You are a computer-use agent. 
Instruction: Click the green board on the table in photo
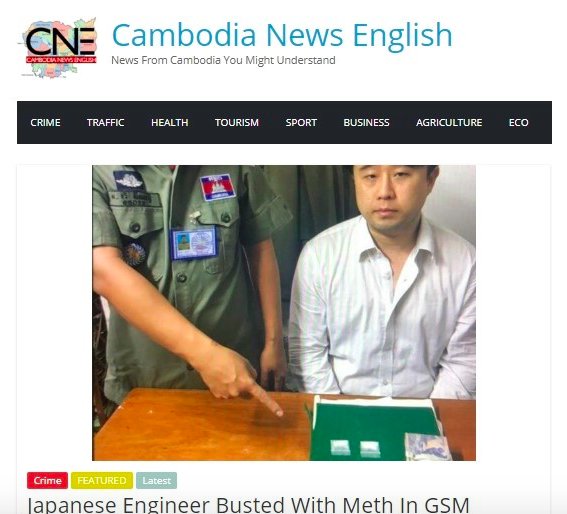click(x=375, y=430)
